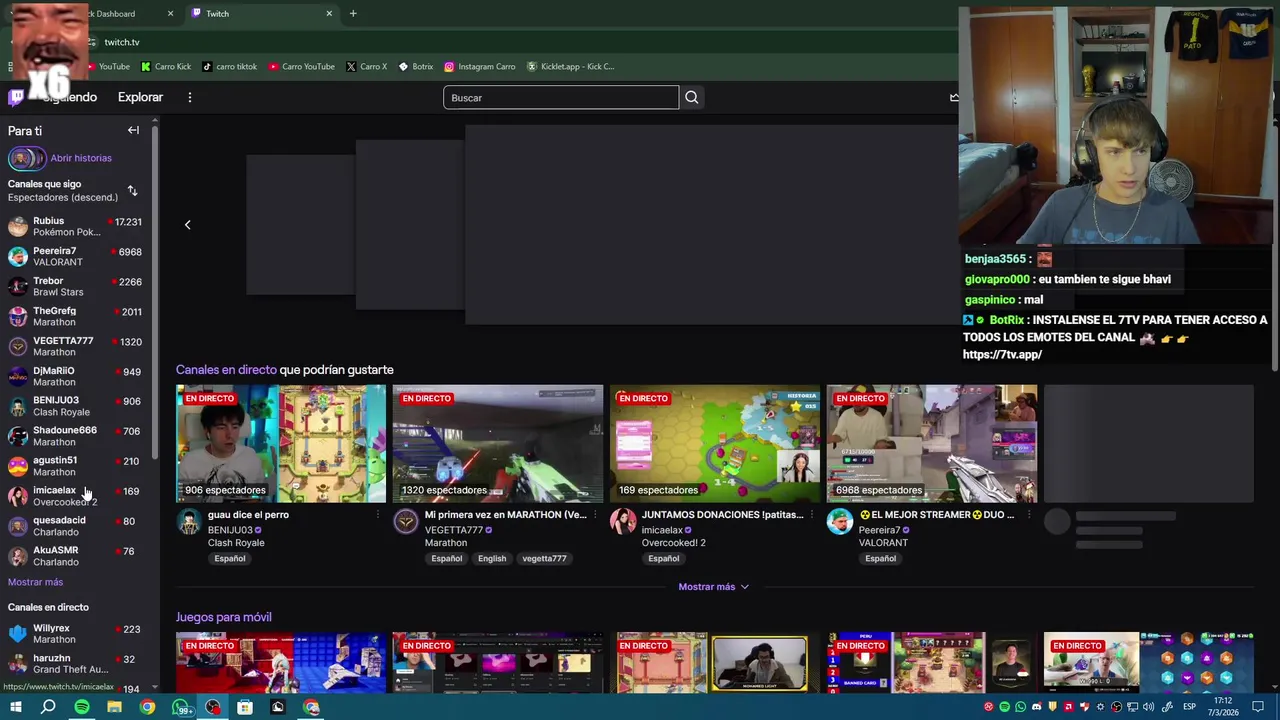Screen dimensions: 1280x720
Task: Open BENIJU03 Clash Royale stream thumbnail
Action: pos(281,443)
